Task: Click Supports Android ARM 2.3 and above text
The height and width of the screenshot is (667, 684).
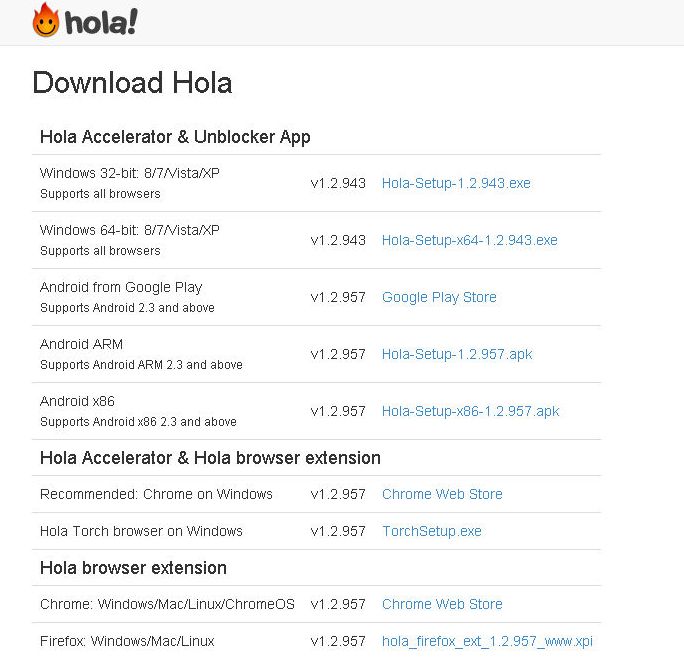Action: tap(141, 365)
